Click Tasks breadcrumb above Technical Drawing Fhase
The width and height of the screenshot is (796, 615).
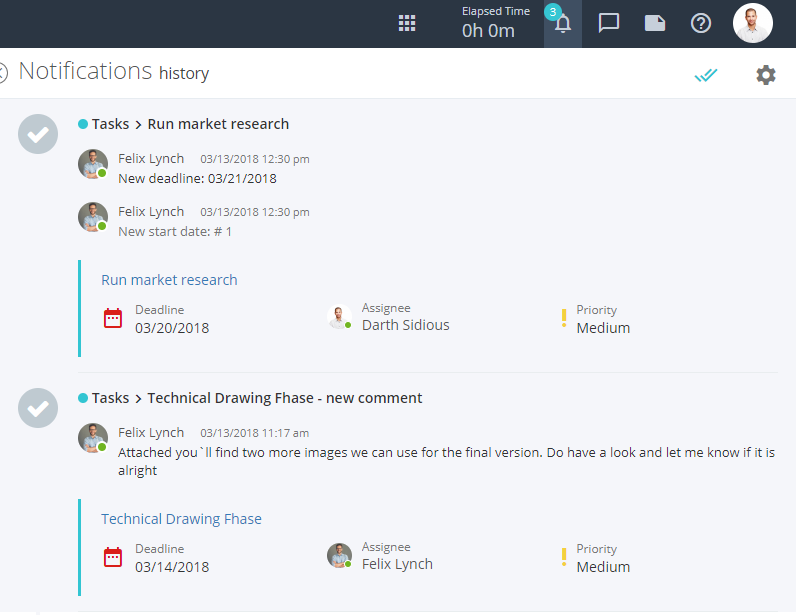(110, 398)
